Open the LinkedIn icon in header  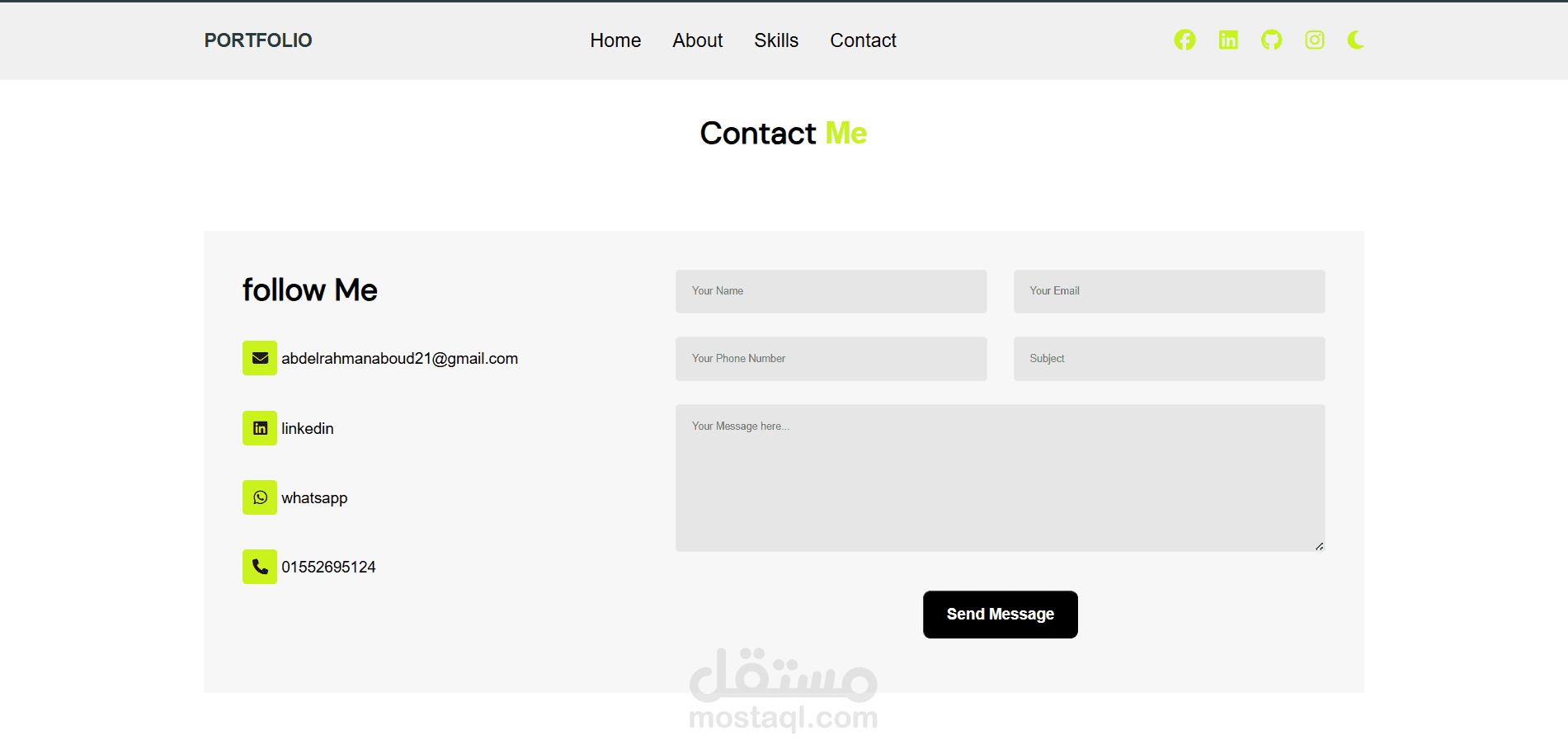point(1228,40)
